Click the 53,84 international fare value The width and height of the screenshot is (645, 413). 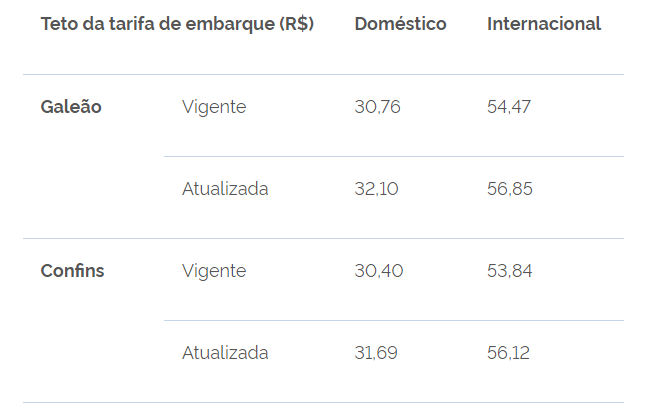(x=509, y=271)
